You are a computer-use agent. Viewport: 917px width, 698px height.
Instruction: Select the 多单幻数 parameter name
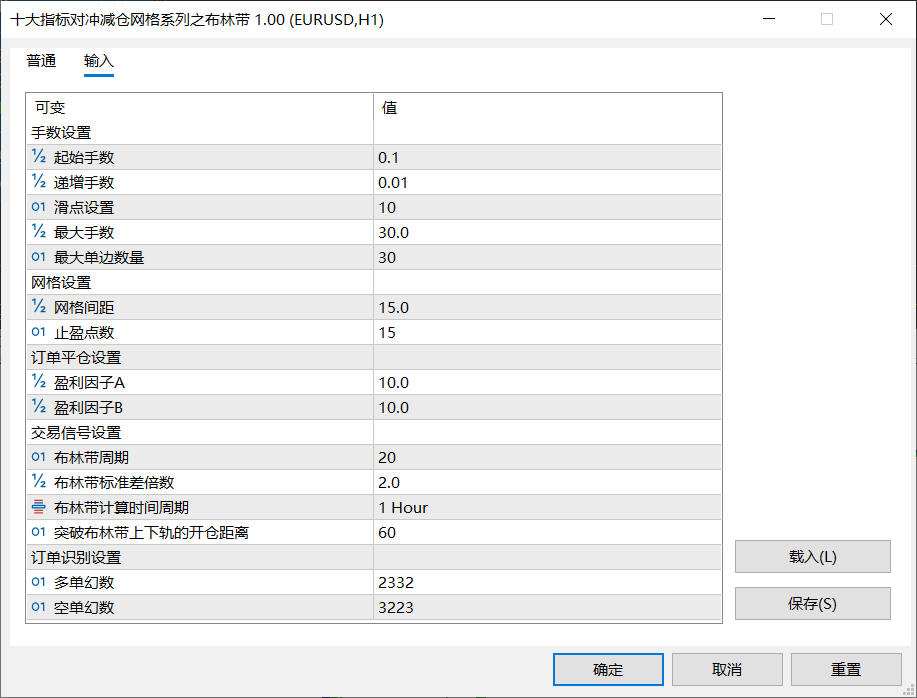84,582
